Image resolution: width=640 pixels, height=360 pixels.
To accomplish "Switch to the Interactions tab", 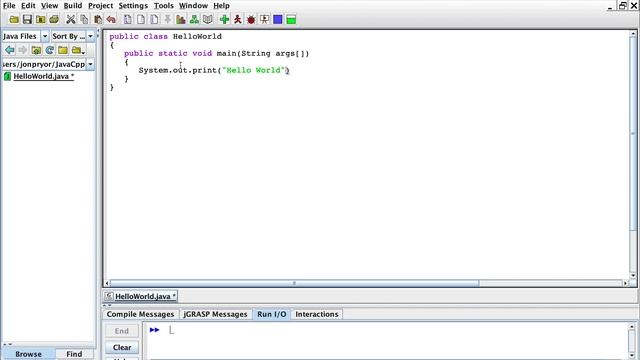I will click(317, 314).
